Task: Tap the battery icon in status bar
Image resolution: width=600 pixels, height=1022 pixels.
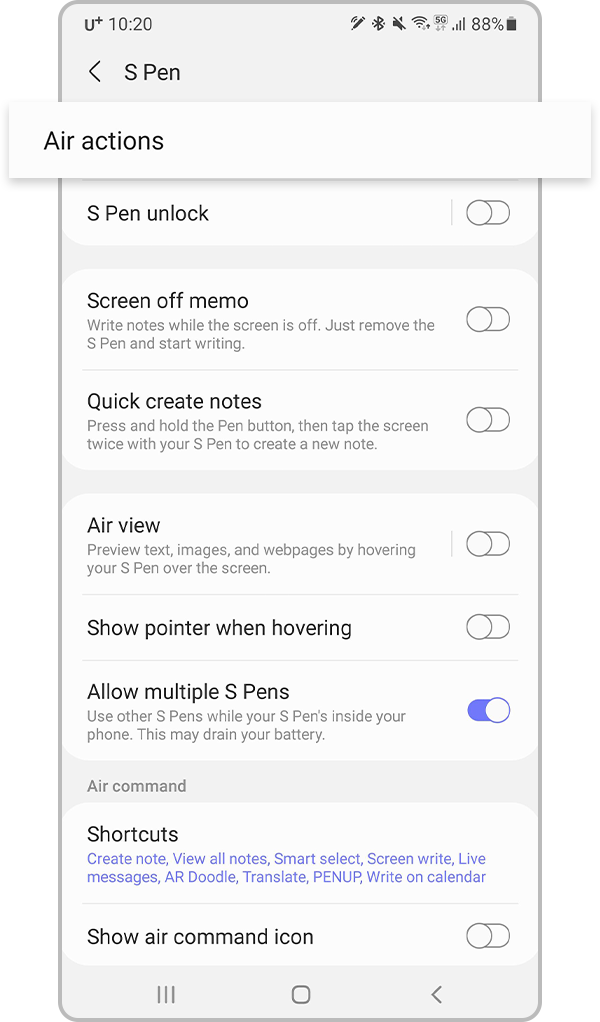Action: (511, 25)
